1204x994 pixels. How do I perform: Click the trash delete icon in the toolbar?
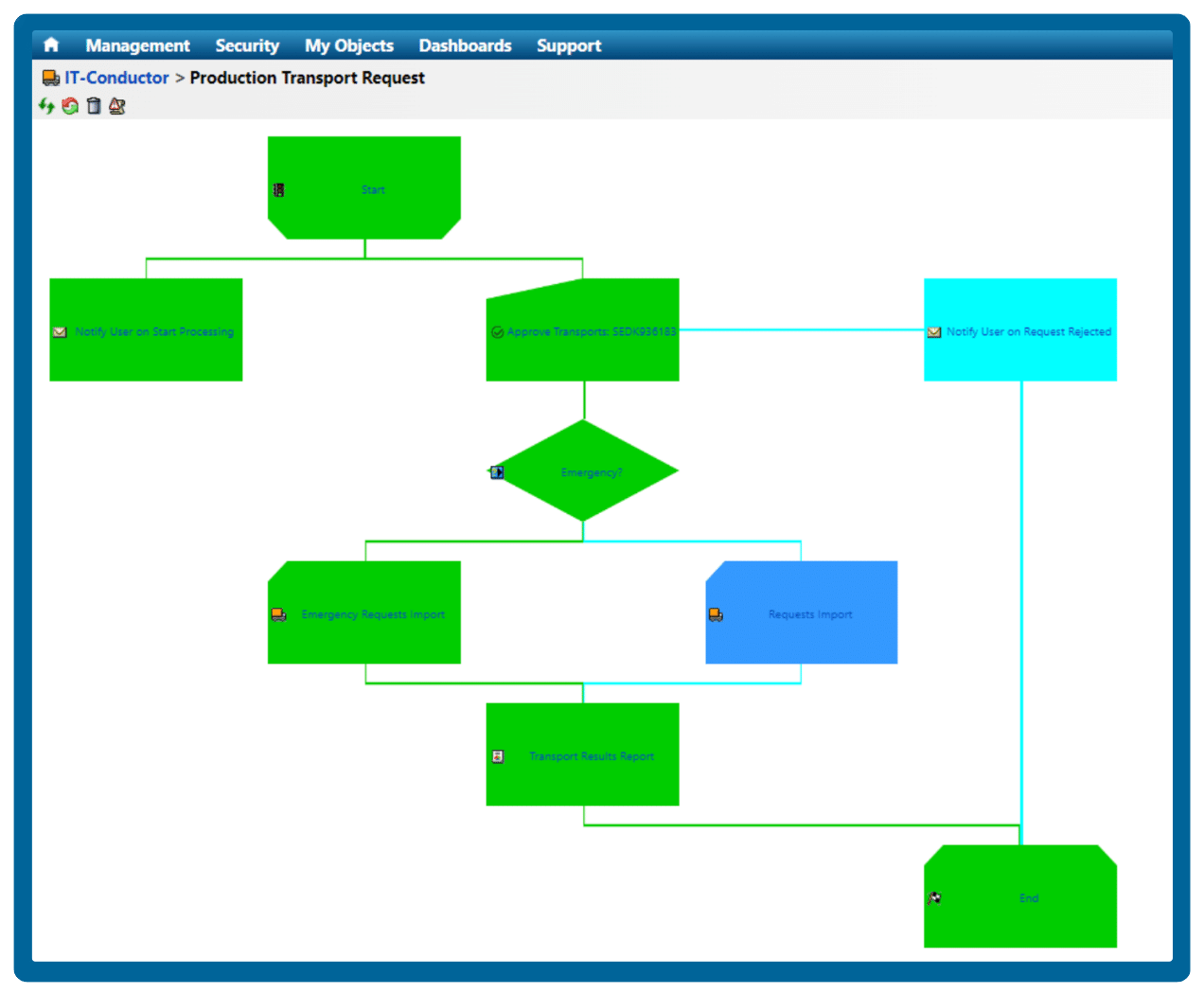(93, 105)
